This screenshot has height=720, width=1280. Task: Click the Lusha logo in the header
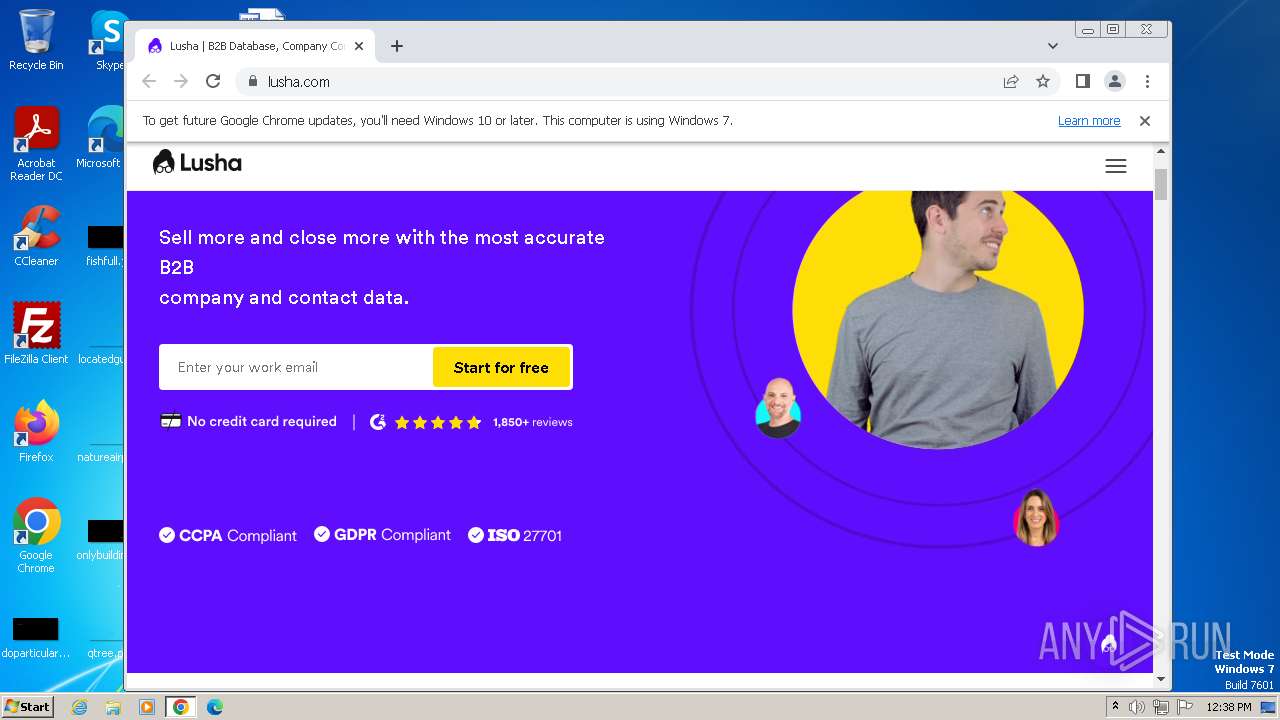tap(197, 162)
